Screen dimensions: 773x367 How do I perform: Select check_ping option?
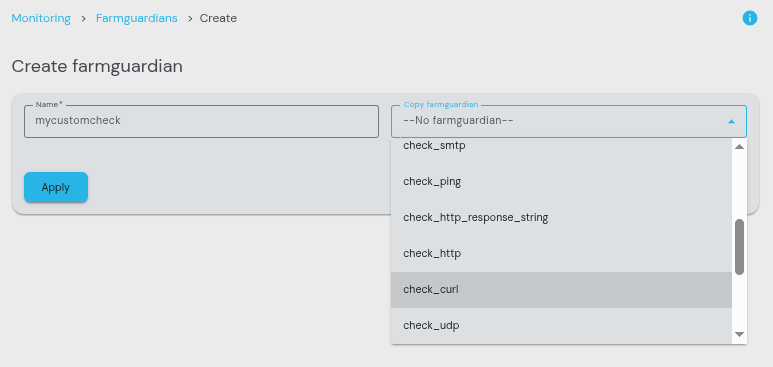561,182
